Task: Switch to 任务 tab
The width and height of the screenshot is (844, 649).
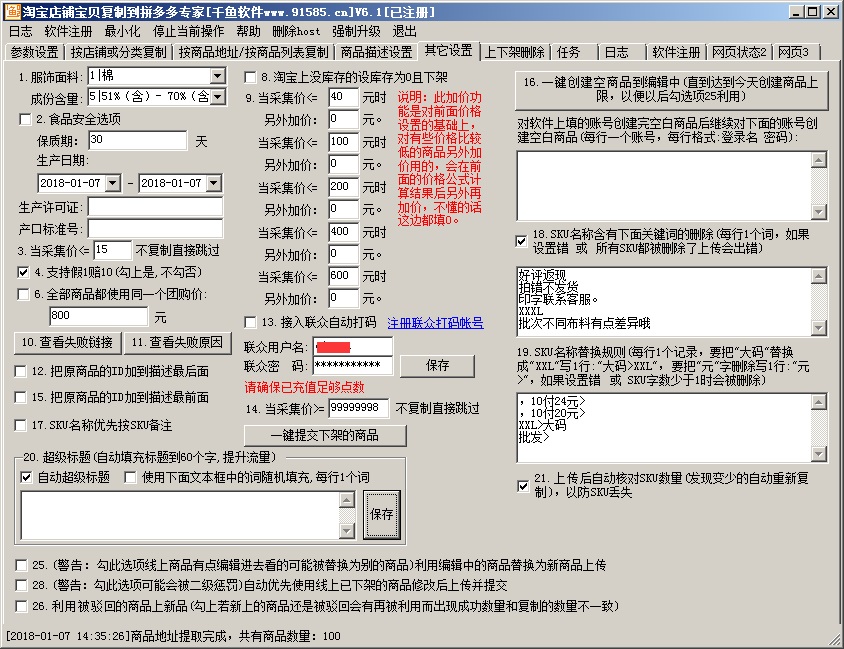Action: tap(569, 52)
